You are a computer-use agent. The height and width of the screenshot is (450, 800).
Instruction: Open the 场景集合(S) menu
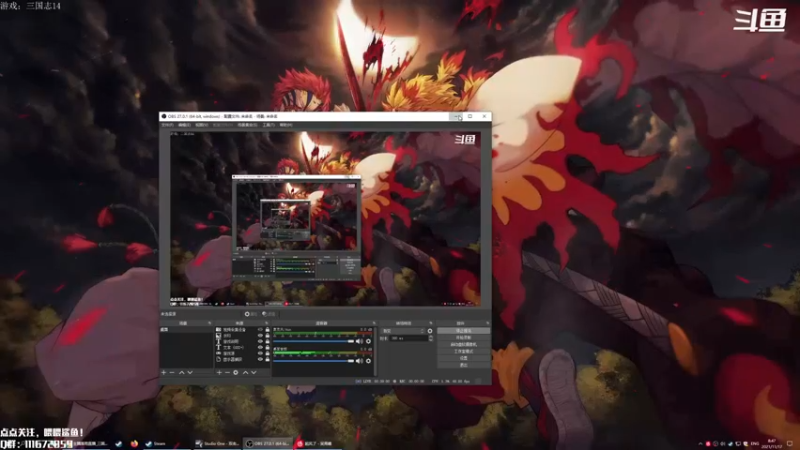coord(247,124)
